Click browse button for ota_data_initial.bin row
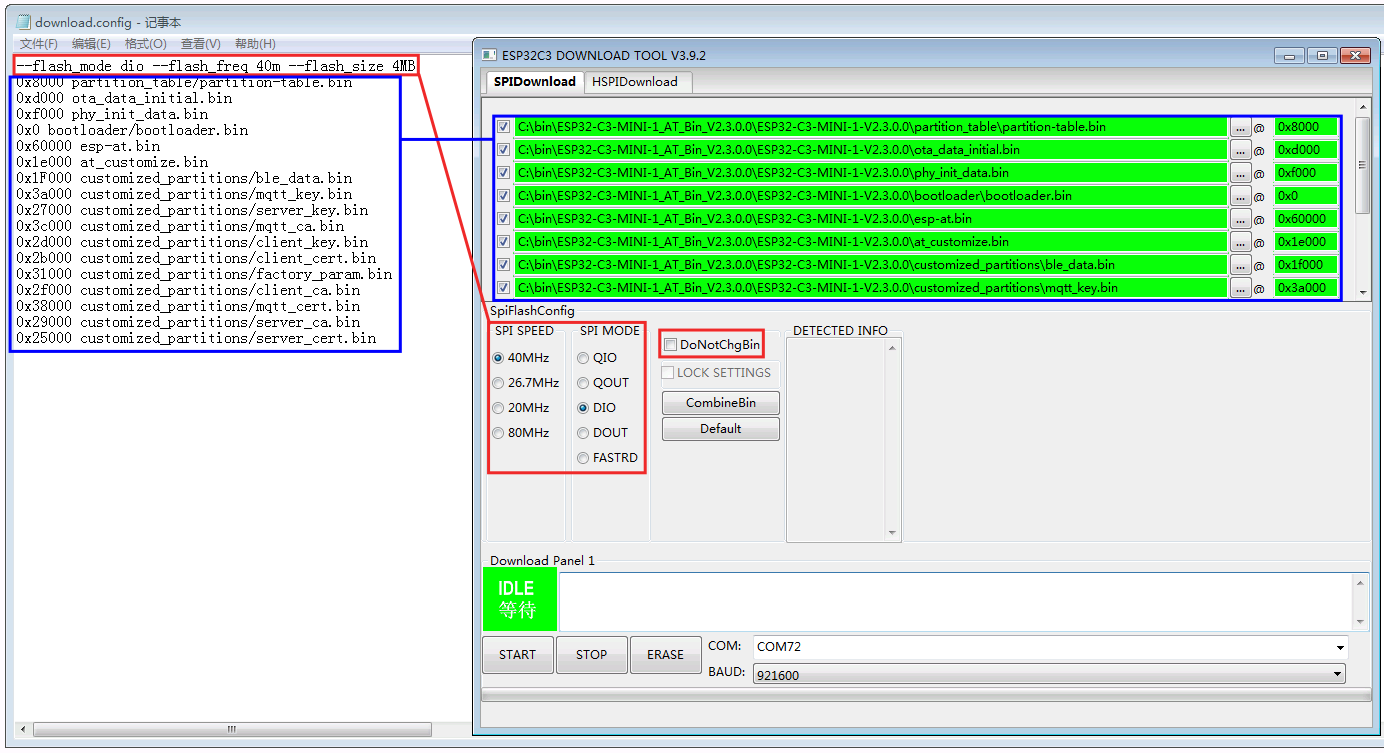1384x753 pixels. (x=1240, y=151)
